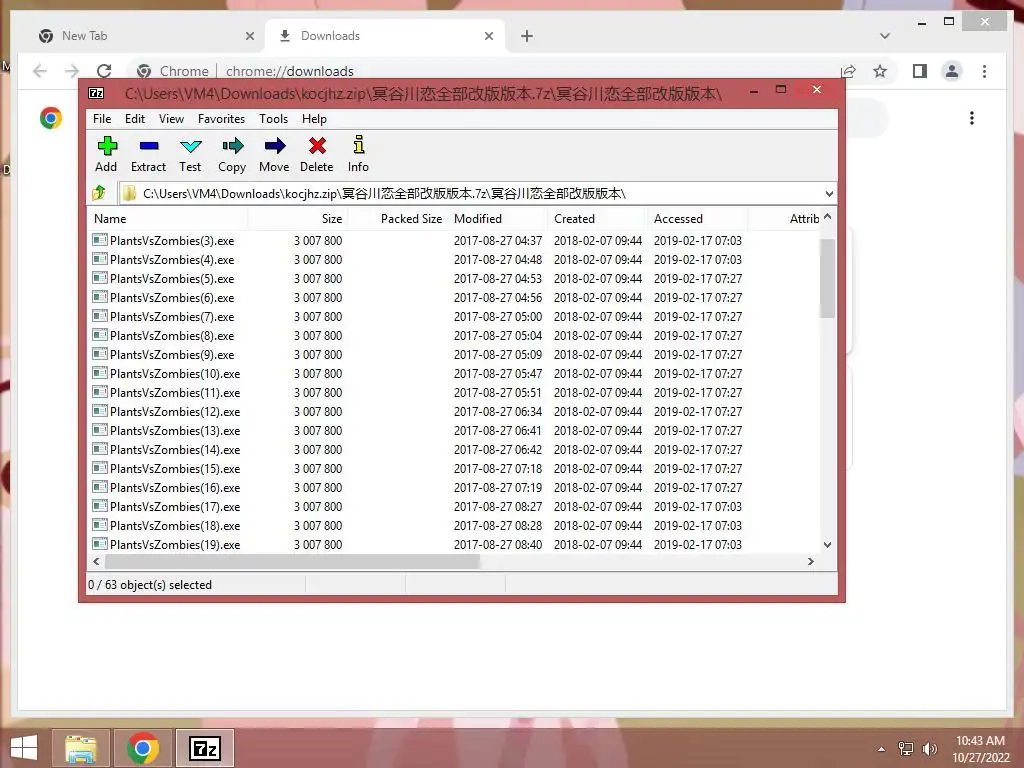1024x768 pixels.
Task: Select PlantsVsZombies(12).exe
Action: [175, 412]
